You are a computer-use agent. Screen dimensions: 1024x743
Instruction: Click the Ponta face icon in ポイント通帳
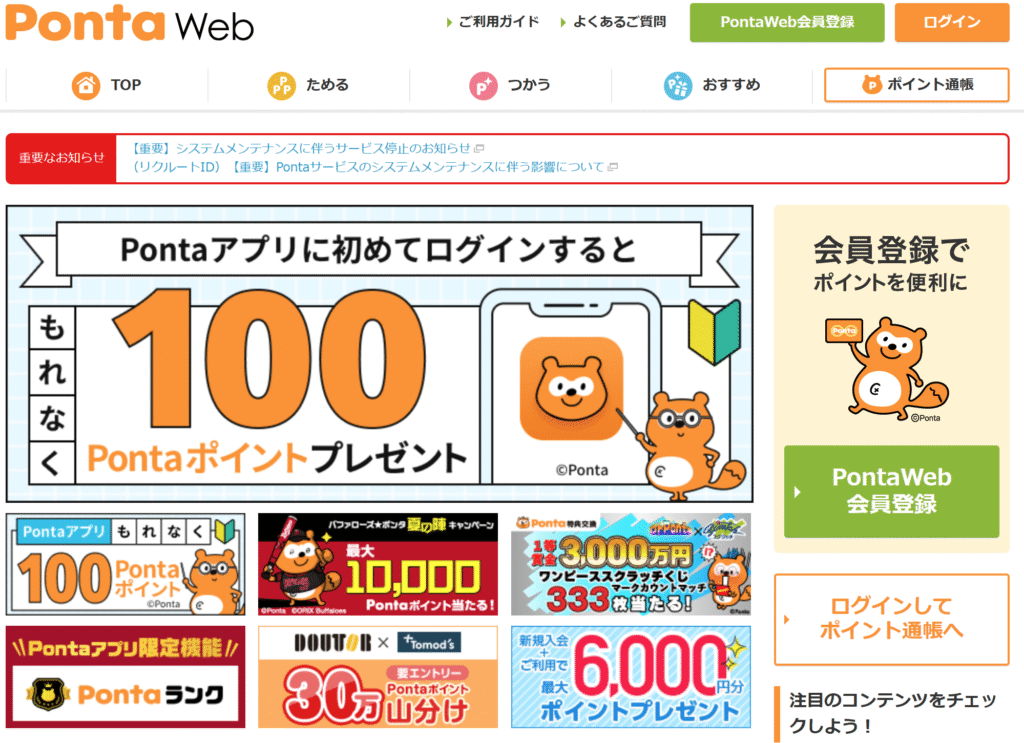[871, 84]
